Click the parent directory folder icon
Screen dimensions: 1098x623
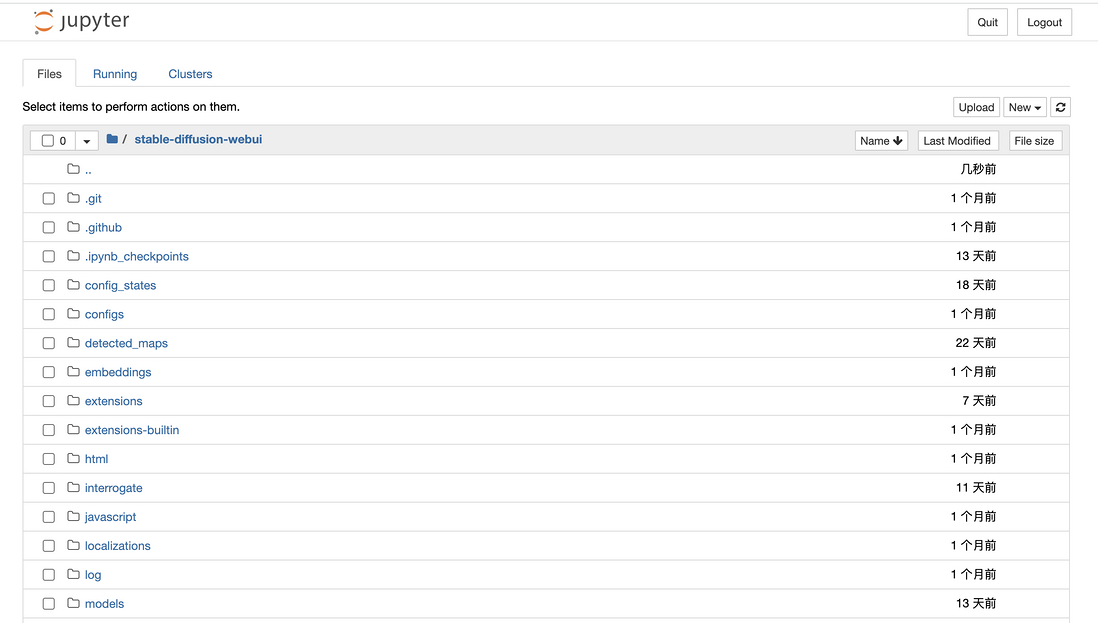pyautogui.click(x=73, y=169)
